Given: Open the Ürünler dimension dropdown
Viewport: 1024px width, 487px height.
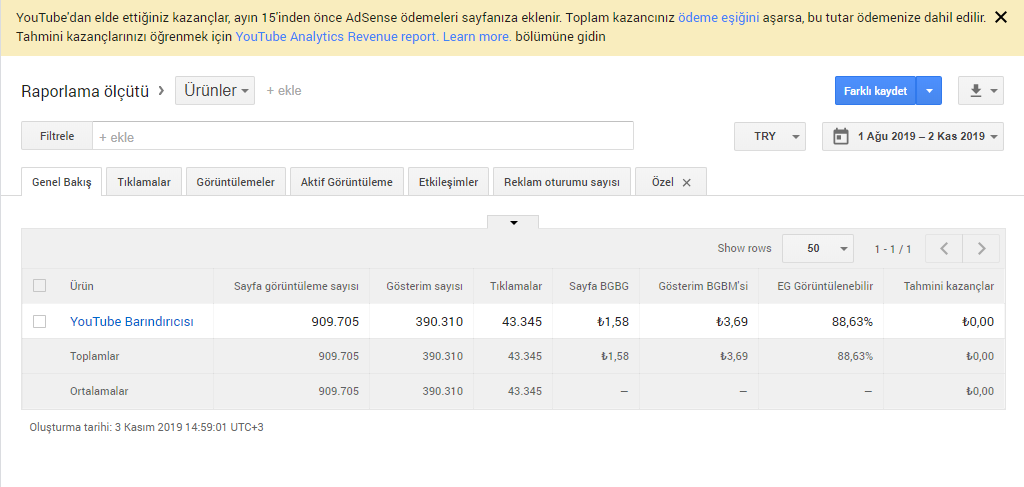Looking at the screenshot, I should [x=215, y=91].
